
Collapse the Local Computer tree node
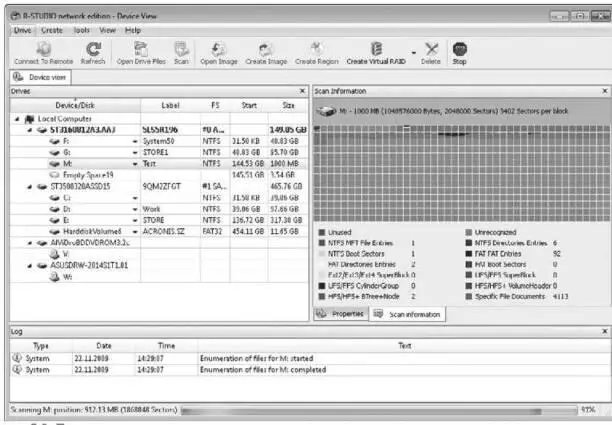pos(17,117)
